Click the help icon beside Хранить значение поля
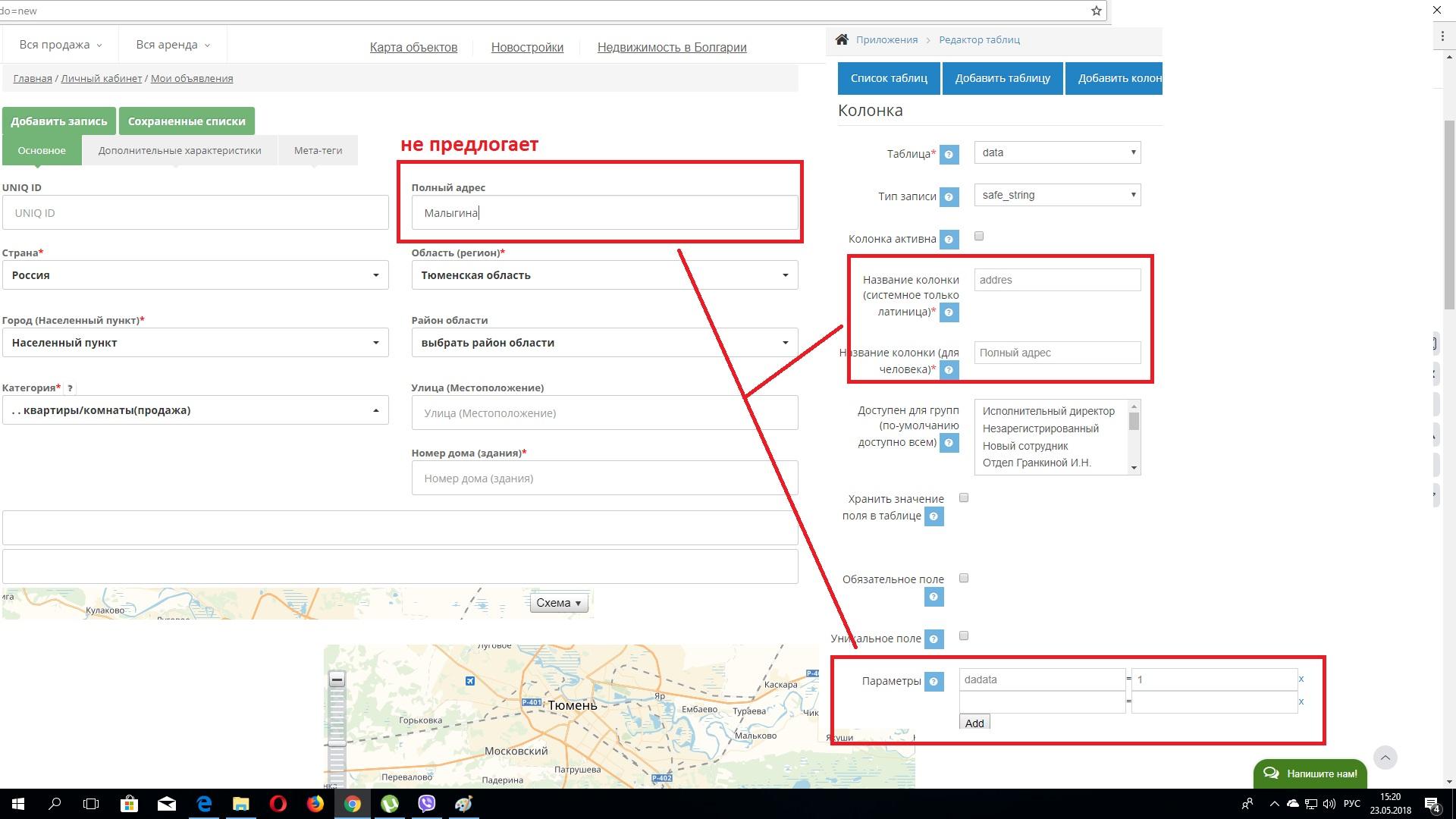The image size is (1456, 819). 934,516
